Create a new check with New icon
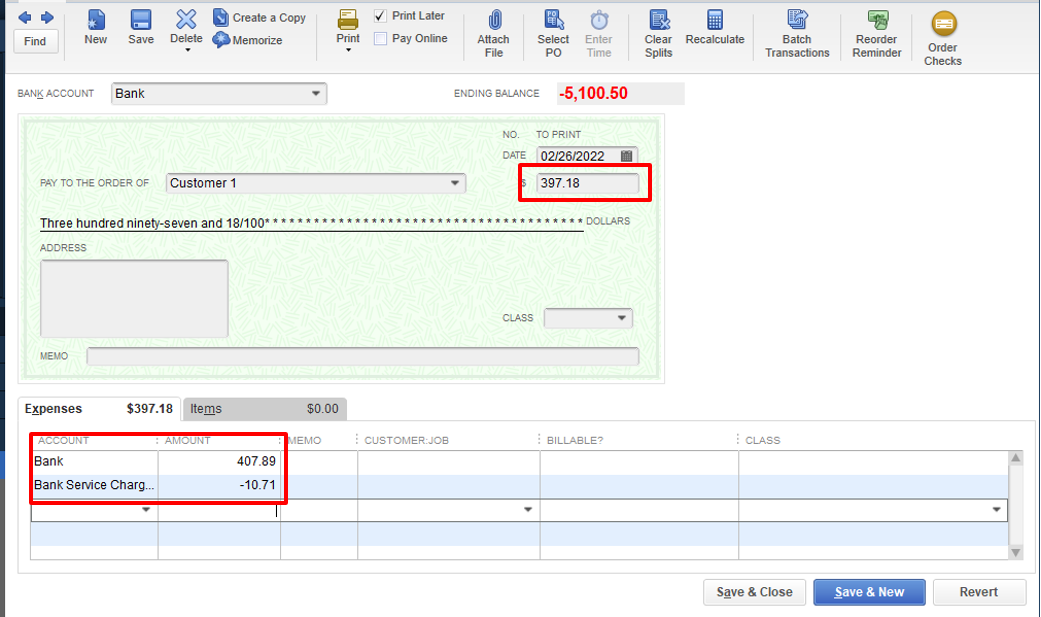 (x=95, y=29)
